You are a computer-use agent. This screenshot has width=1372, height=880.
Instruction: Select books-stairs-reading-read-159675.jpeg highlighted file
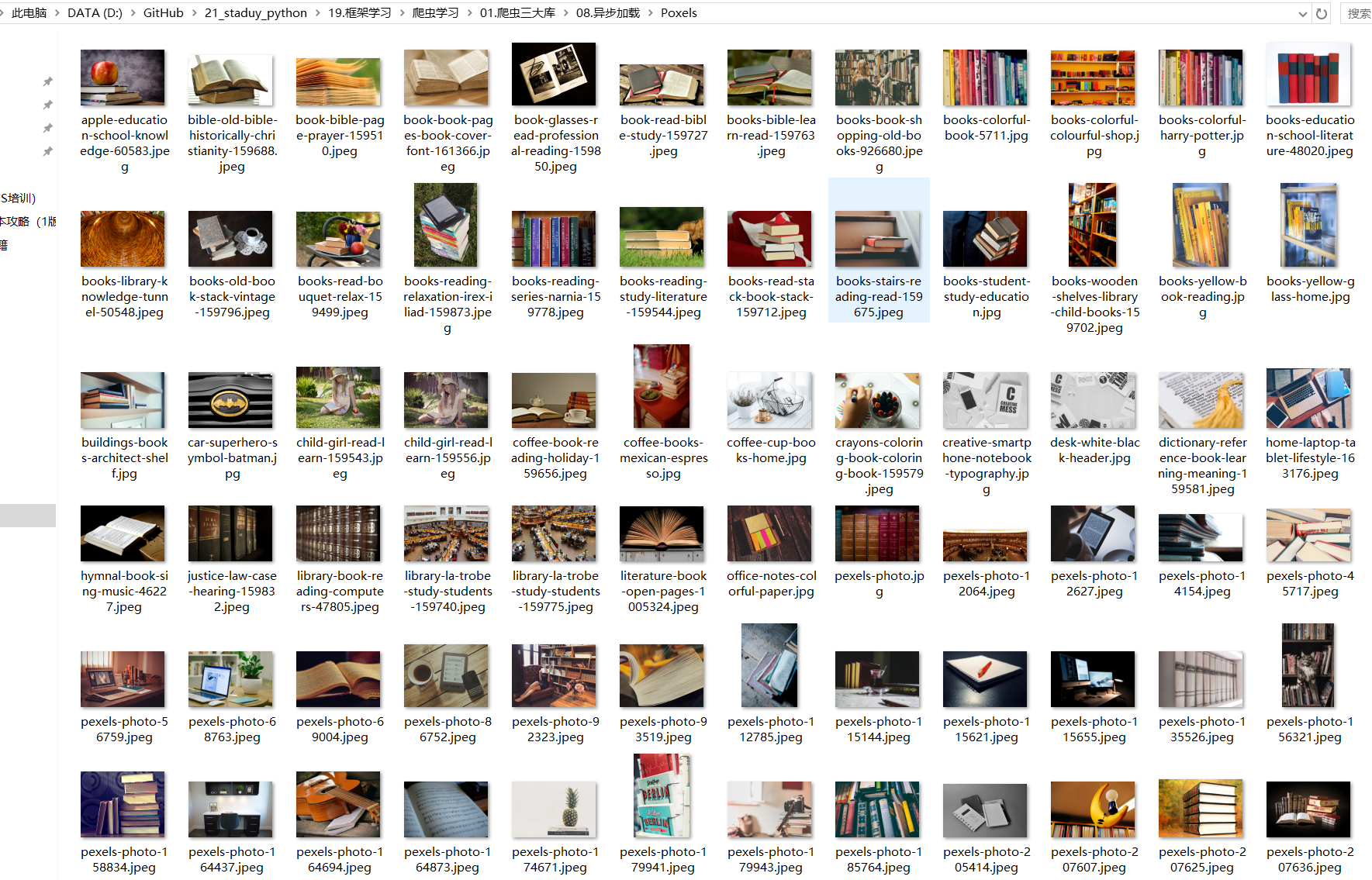click(x=879, y=251)
